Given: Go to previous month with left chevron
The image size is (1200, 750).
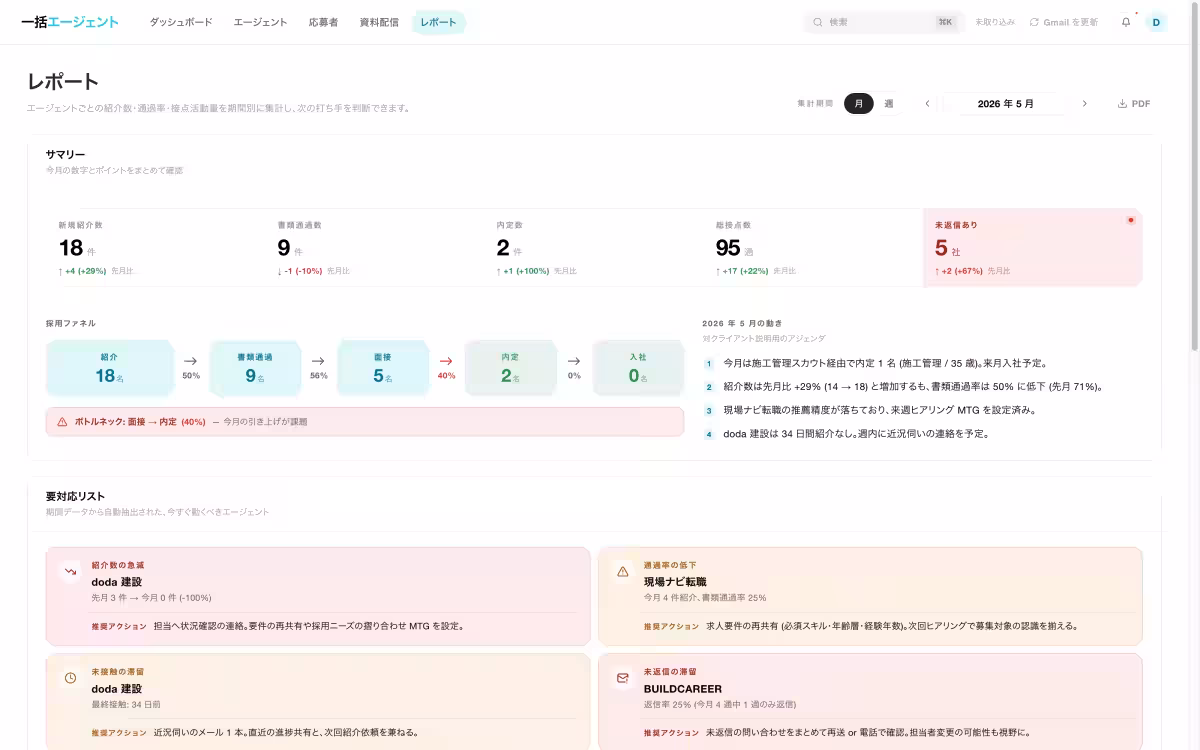Looking at the screenshot, I should click(x=928, y=104).
